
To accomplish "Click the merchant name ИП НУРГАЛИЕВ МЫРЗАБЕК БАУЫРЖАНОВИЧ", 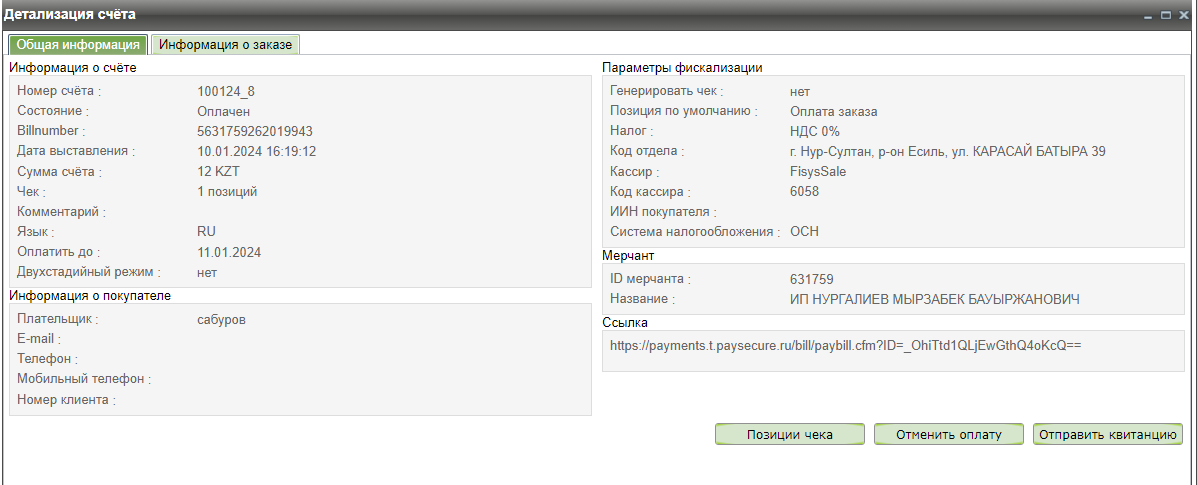I will click(934, 299).
